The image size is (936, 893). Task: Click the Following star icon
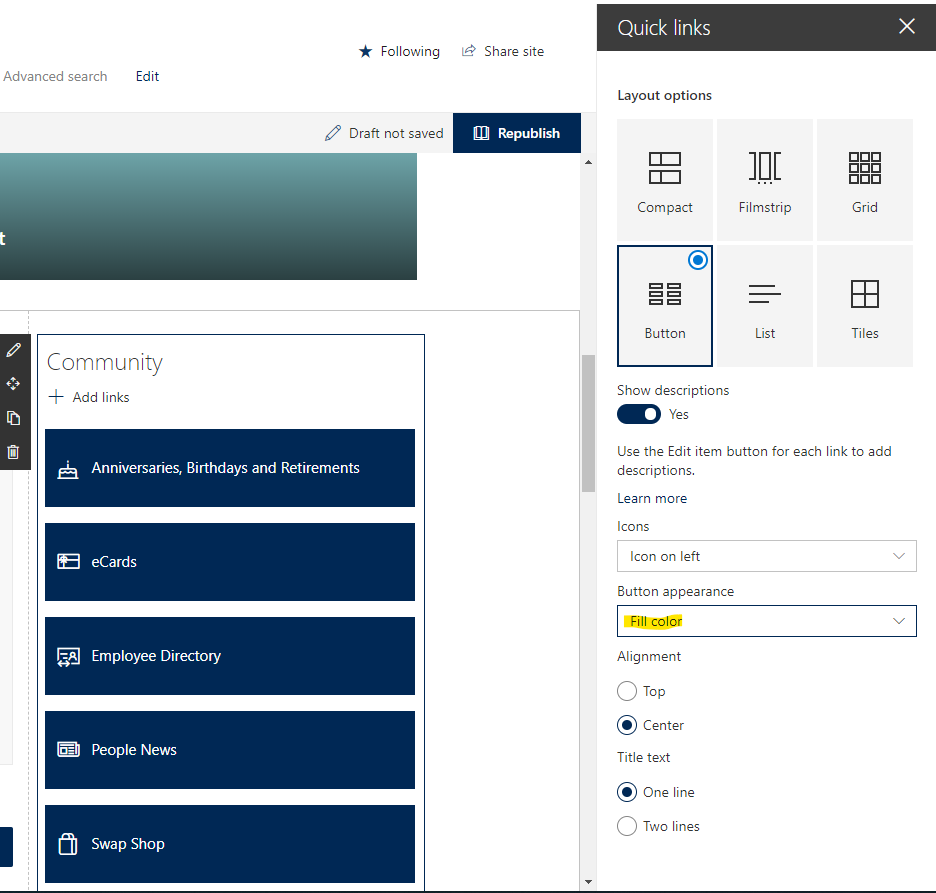pyautogui.click(x=365, y=51)
